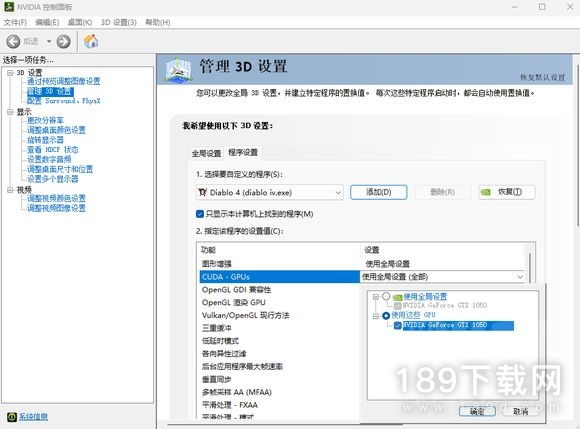Click the Diablo 4 program icon

pos(202,192)
